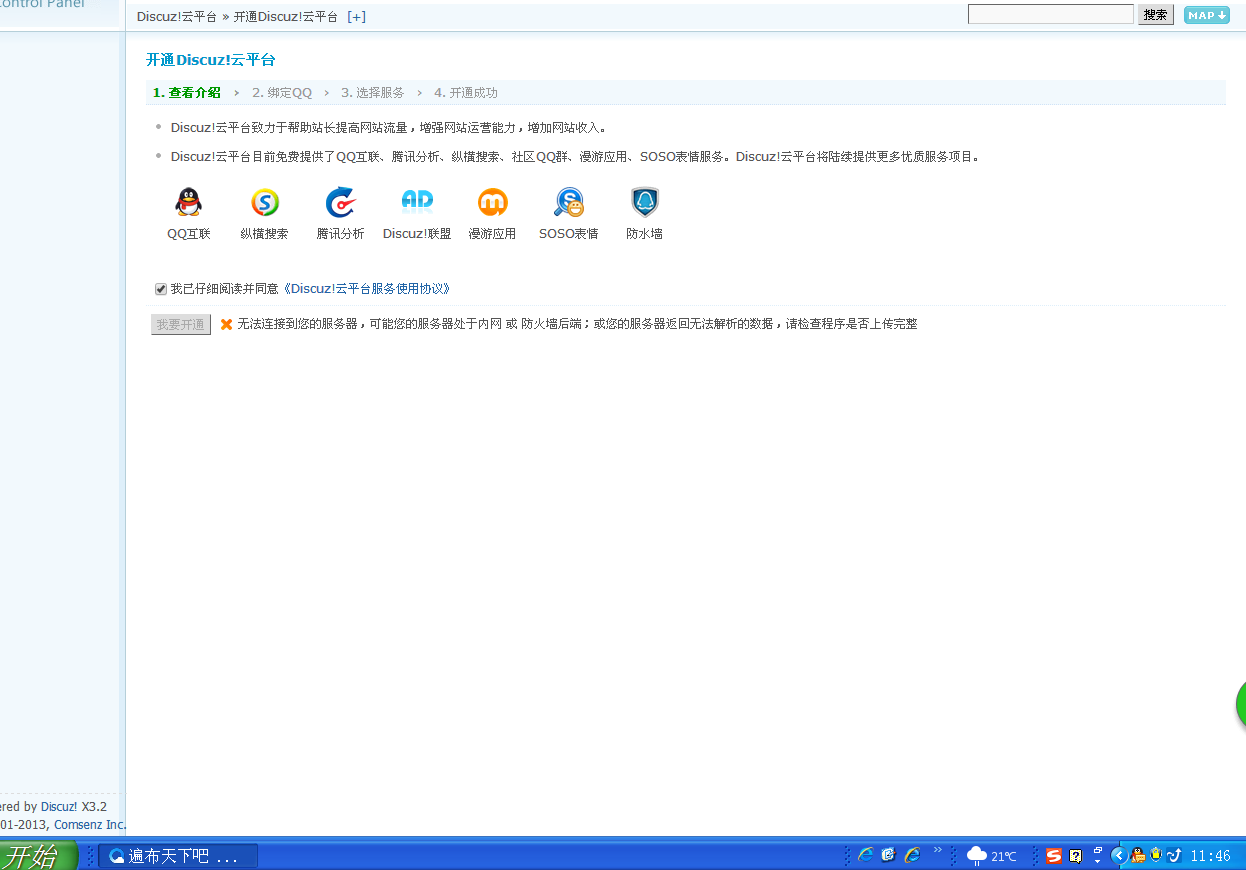This screenshot has height=870, width=1246.
Task: Uncheck the agree-to-protocol checkbox
Action: [161, 289]
